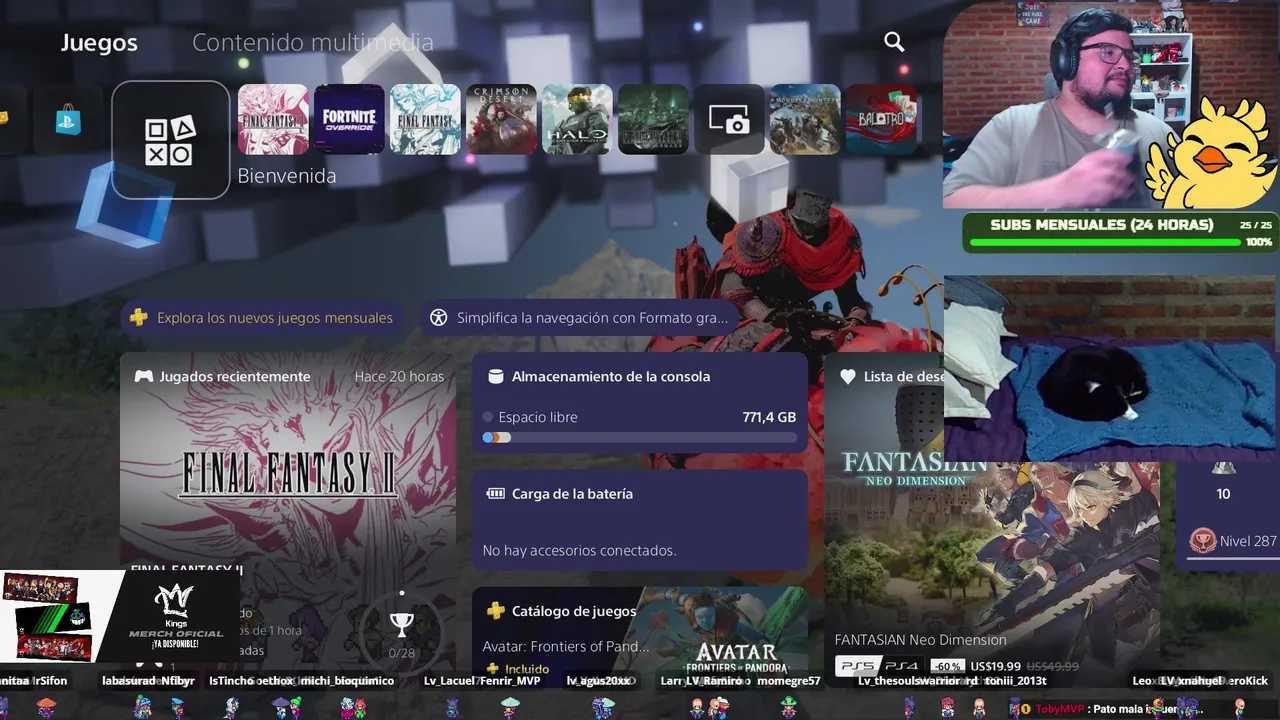Viewport: 1280px width, 720px height.
Task: Switch to the Juegos tab
Action: (x=99, y=43)
